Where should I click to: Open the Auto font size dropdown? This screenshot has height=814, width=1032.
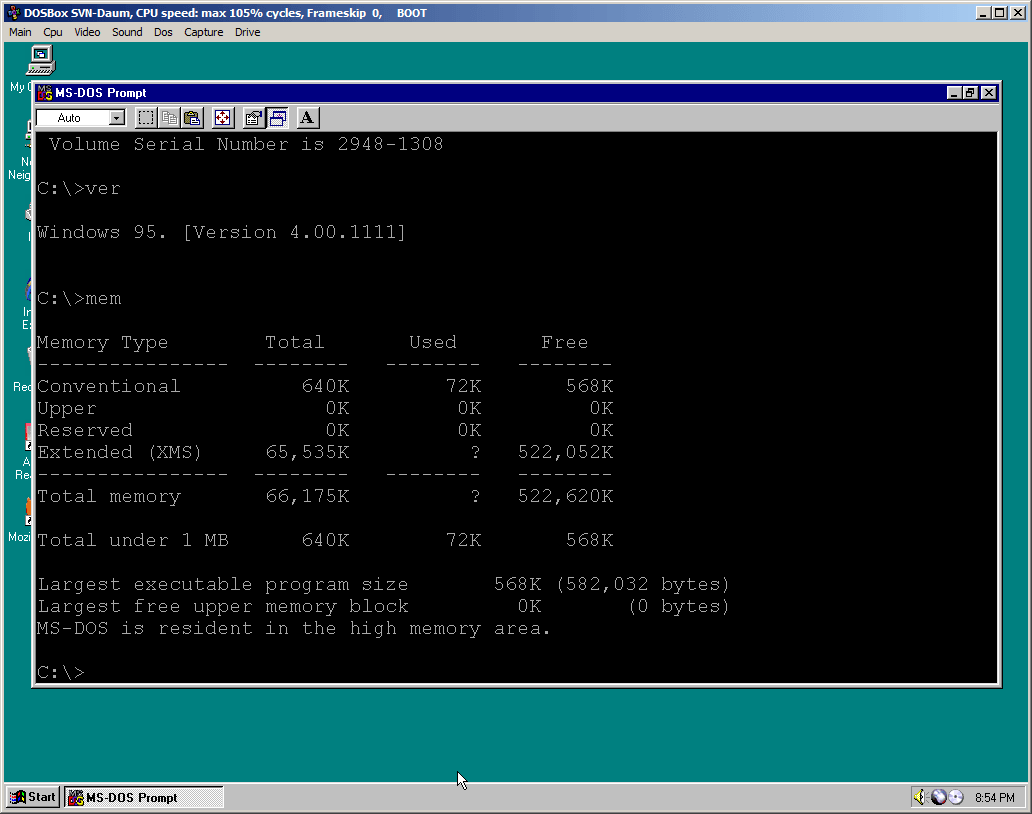tap(117, 118)
